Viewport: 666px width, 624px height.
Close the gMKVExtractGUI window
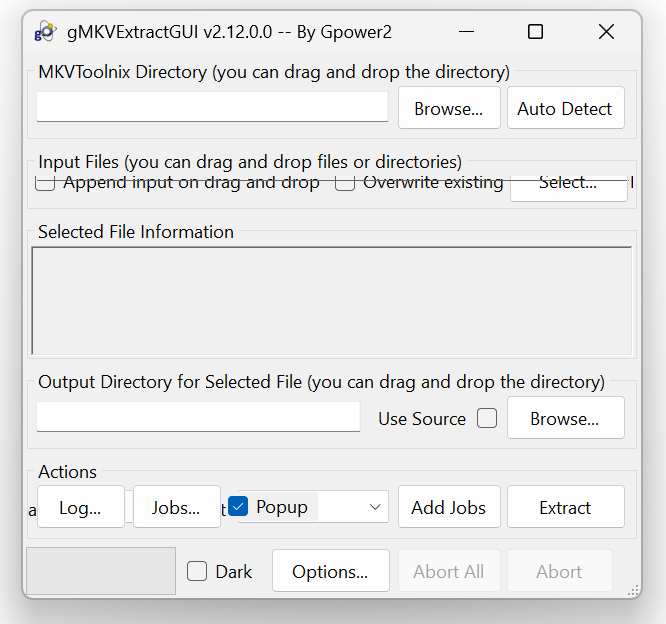click(x=606, y=32)
